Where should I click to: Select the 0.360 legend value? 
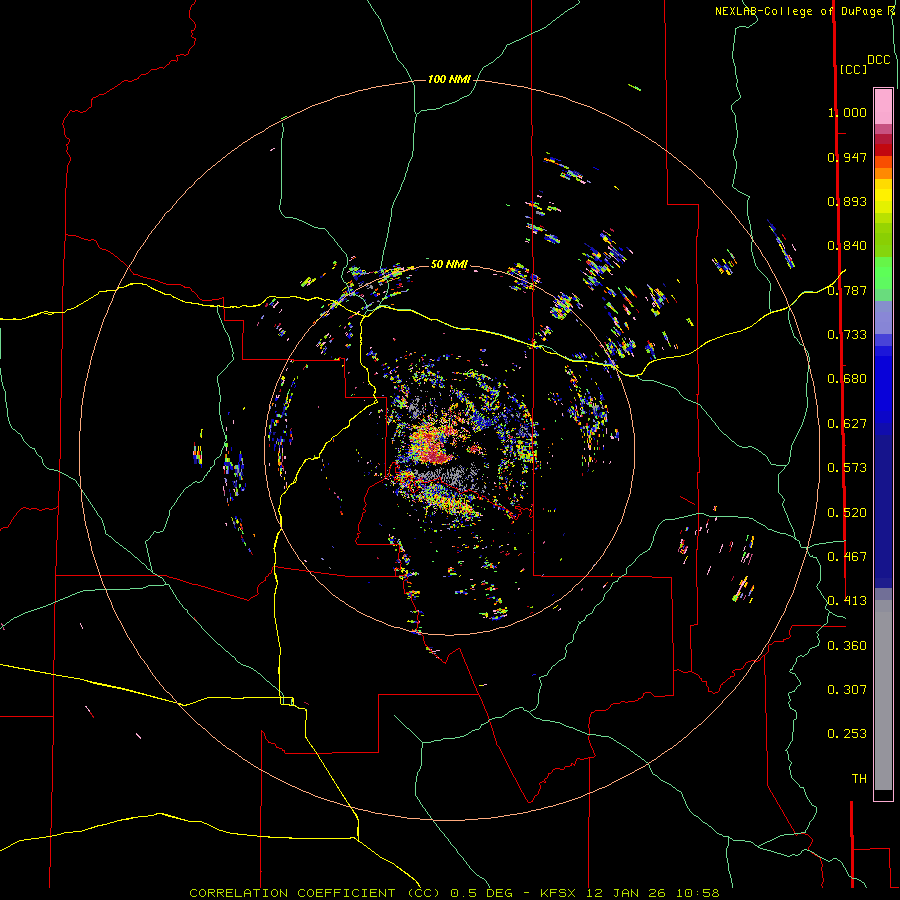847,646
